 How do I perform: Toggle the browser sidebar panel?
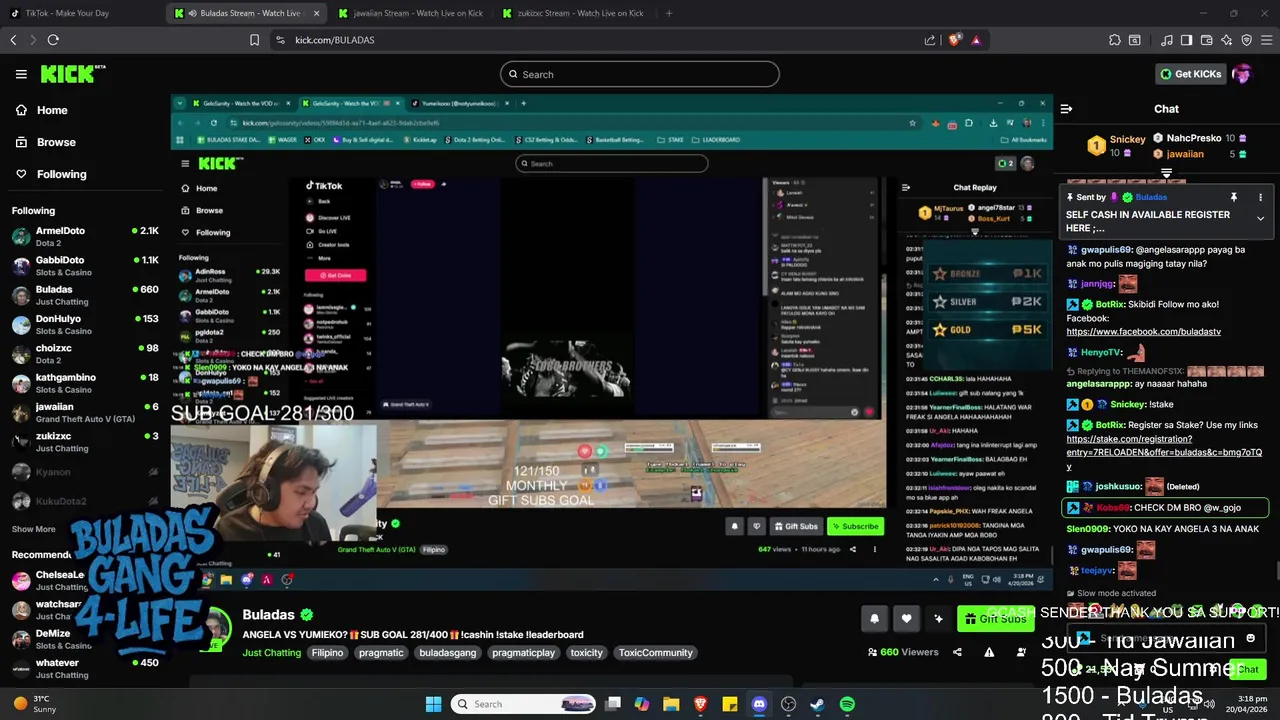pos(1186,40)
